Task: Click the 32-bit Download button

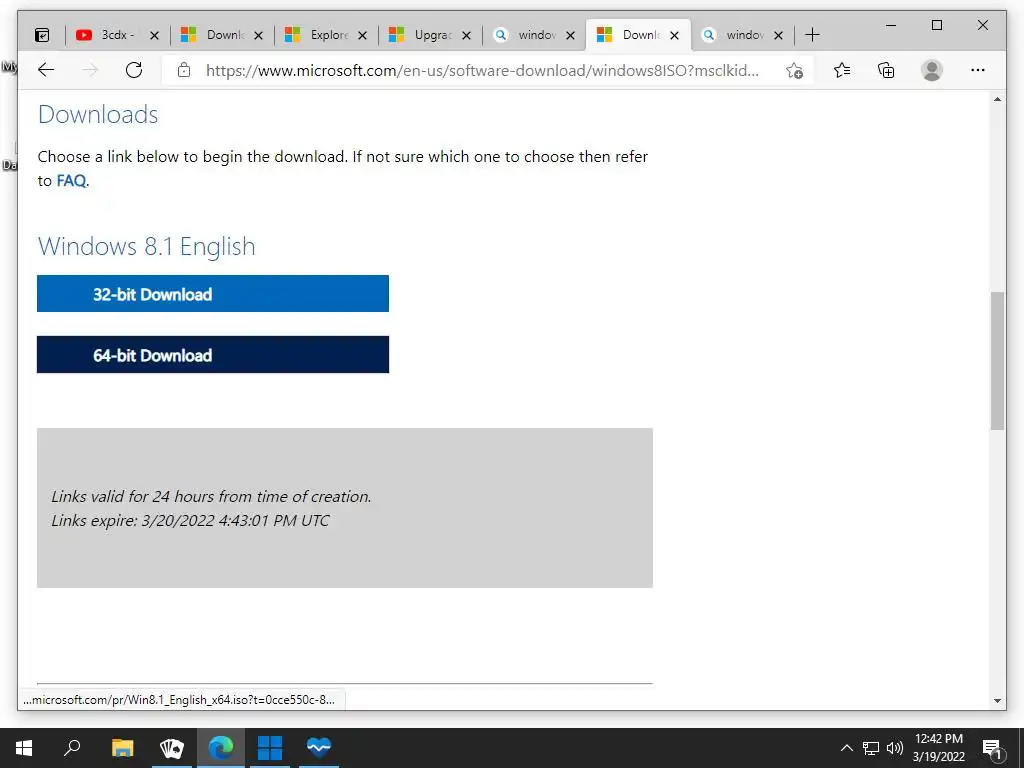Action: tap(213, 294)
